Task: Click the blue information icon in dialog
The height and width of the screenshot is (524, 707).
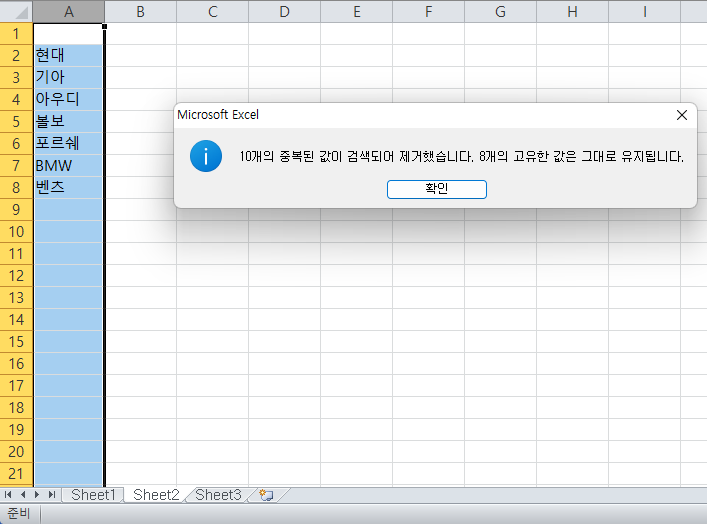Action: (206, 156)
